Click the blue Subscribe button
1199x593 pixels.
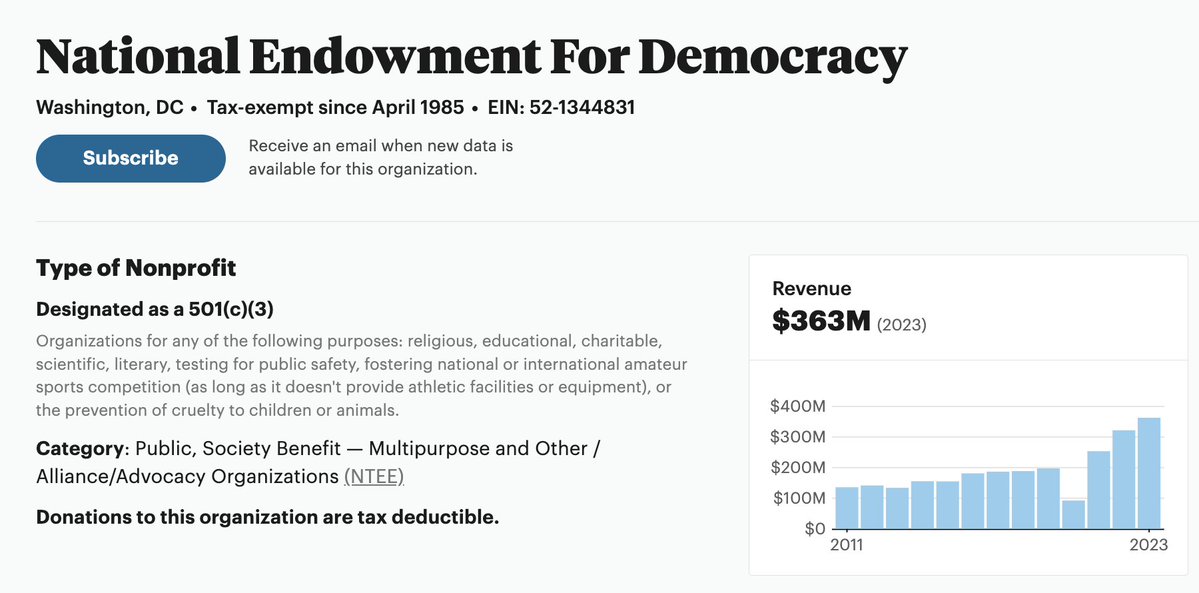click(131, 158)
